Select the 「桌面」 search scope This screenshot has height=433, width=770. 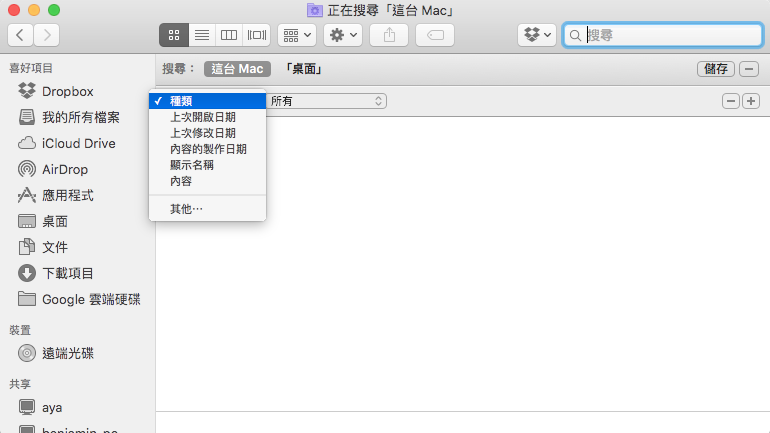303,69
